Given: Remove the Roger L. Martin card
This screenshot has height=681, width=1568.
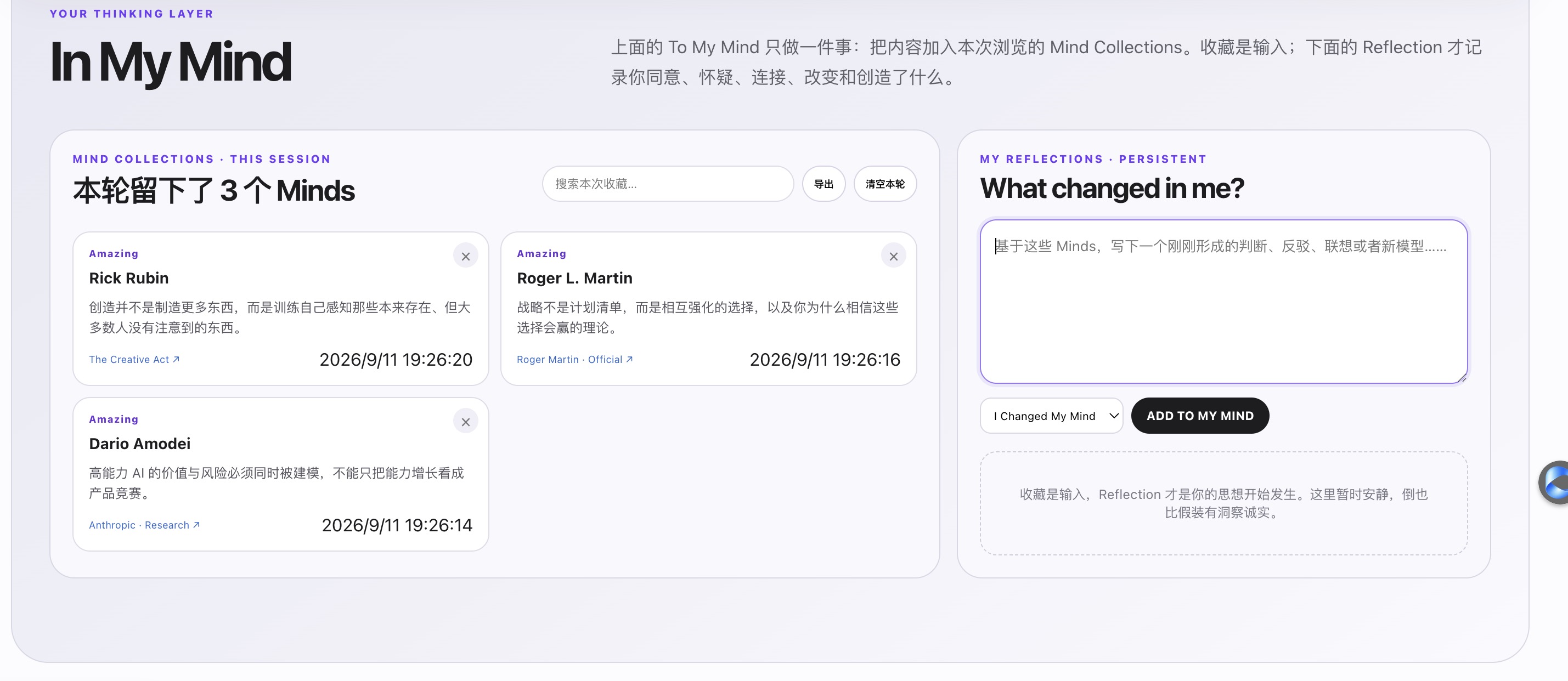Looking at the screenshot, I should [894, 256].
